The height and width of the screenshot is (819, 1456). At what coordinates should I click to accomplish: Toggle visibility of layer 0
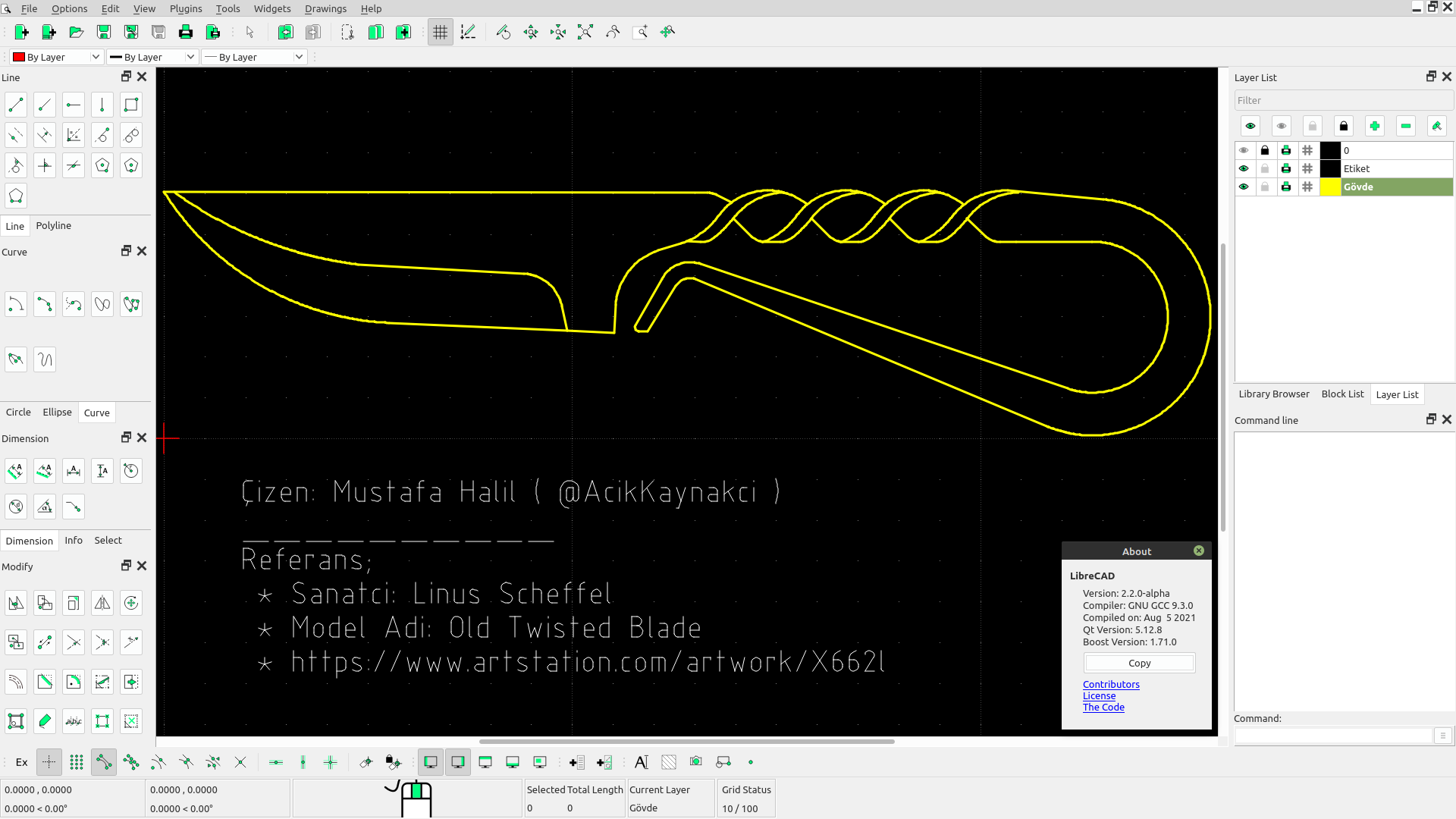(1244, 150)
